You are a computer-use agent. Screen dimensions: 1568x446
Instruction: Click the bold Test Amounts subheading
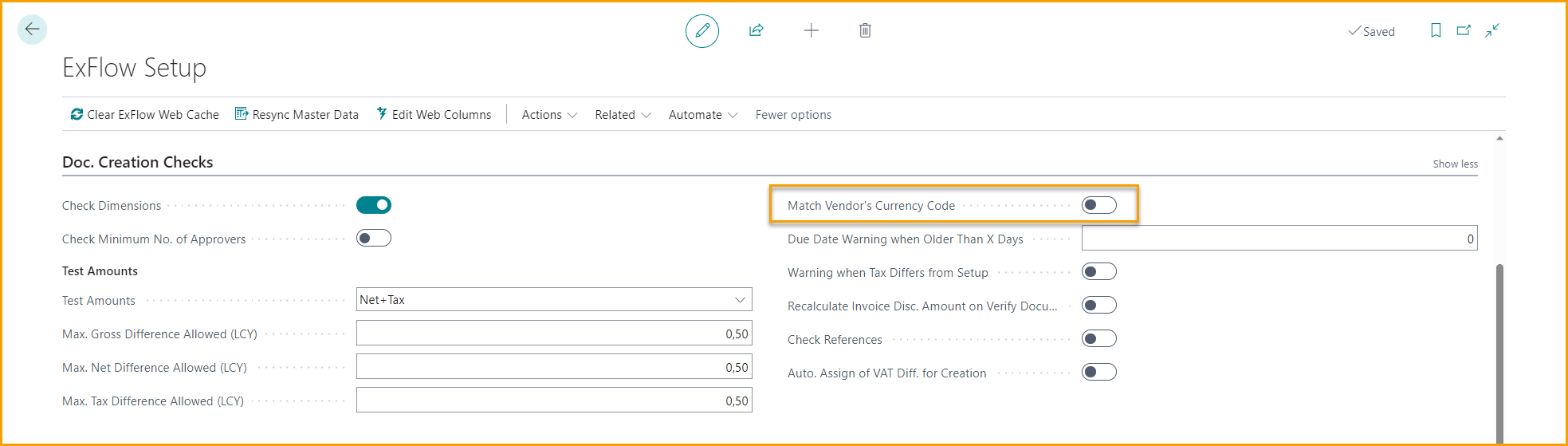(x=100, y=271)
